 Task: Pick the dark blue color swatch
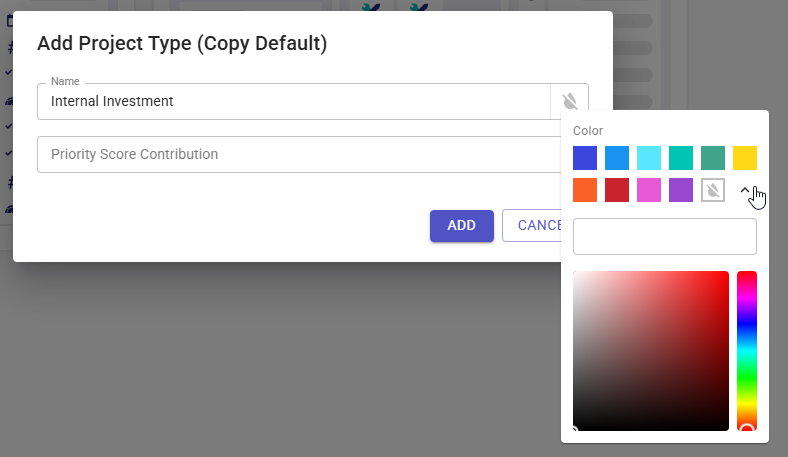coord(585,158)
